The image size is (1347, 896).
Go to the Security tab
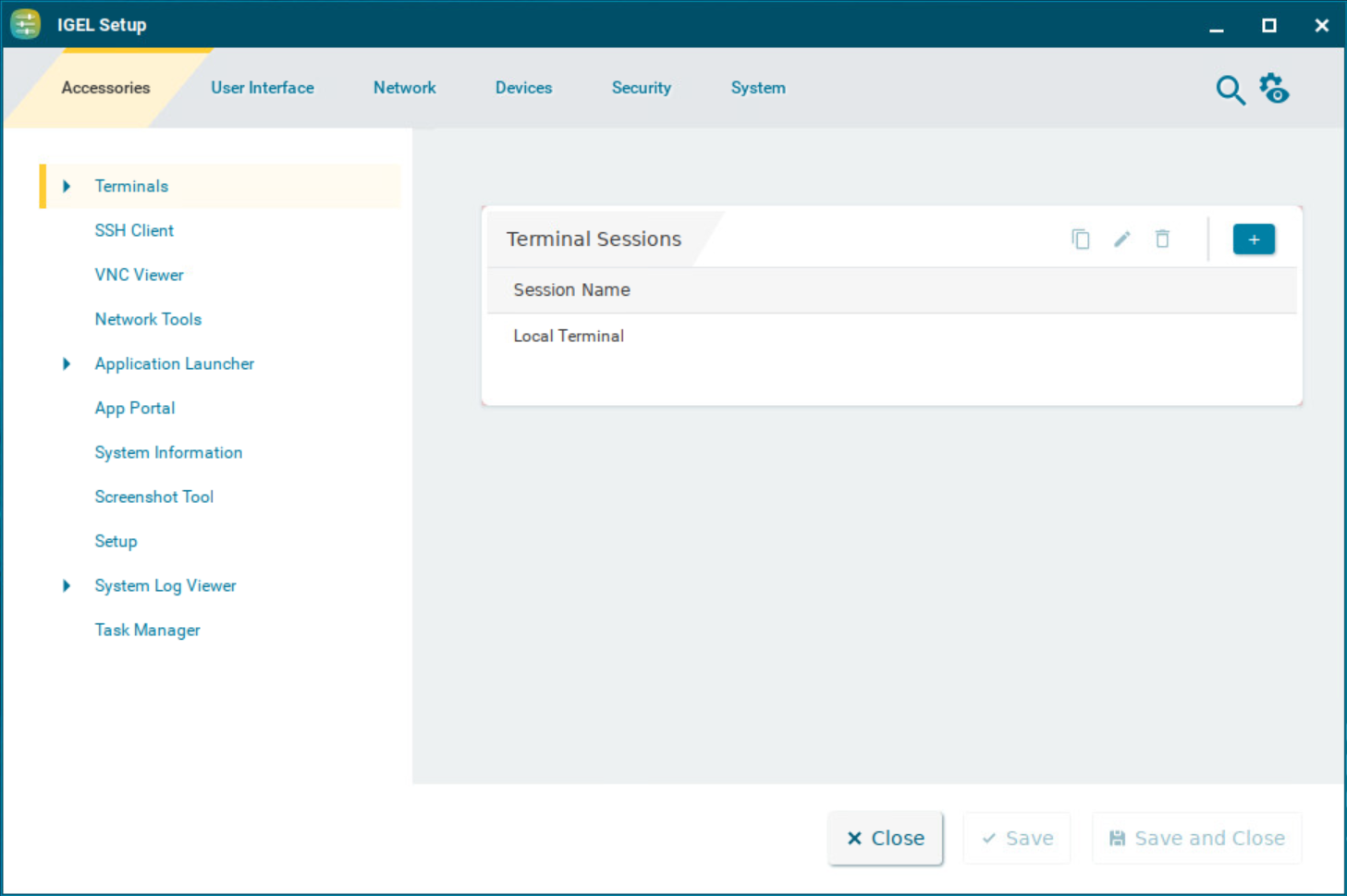[641, 88]
